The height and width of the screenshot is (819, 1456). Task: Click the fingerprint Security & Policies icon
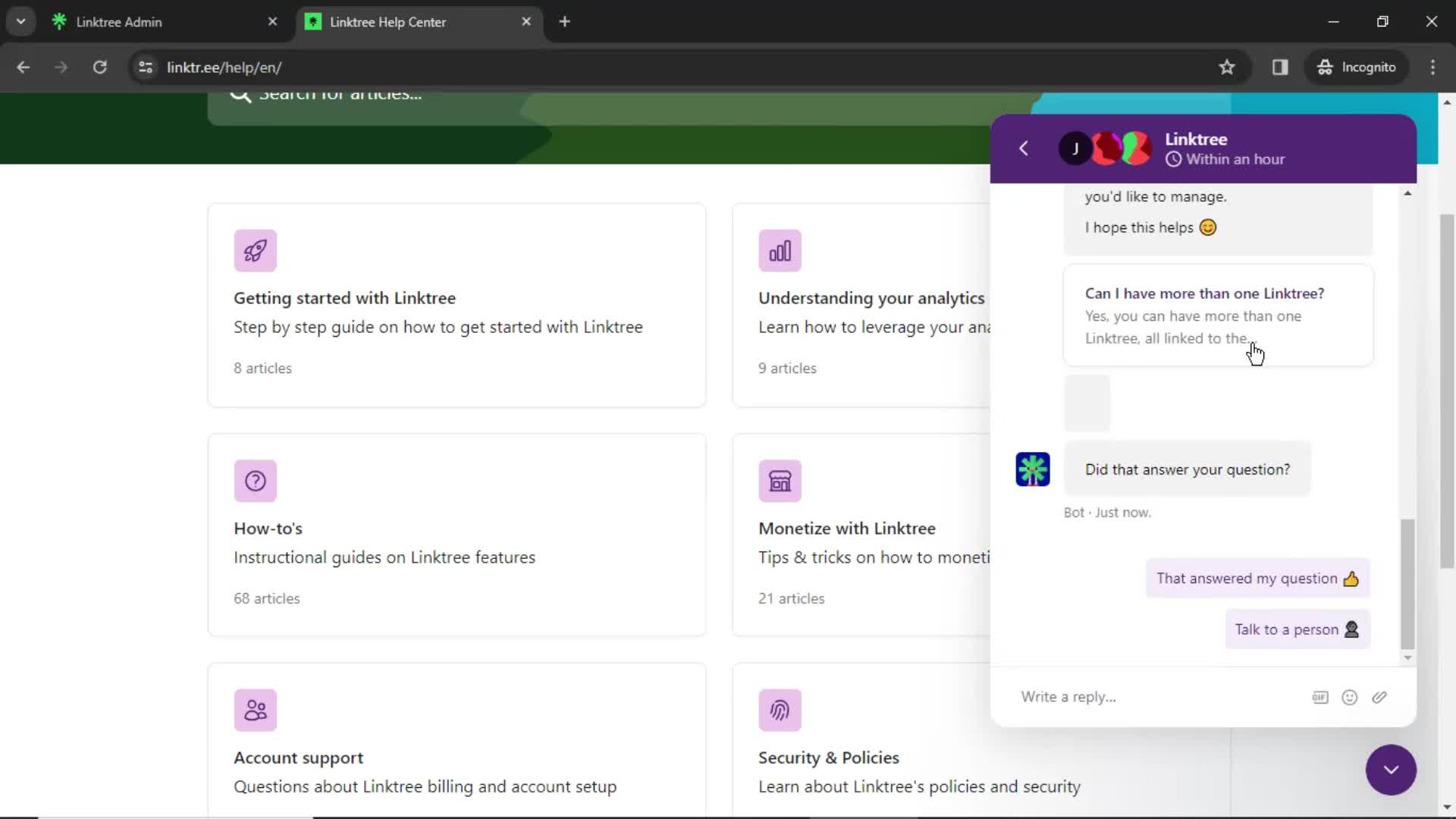tap(780, 710)
